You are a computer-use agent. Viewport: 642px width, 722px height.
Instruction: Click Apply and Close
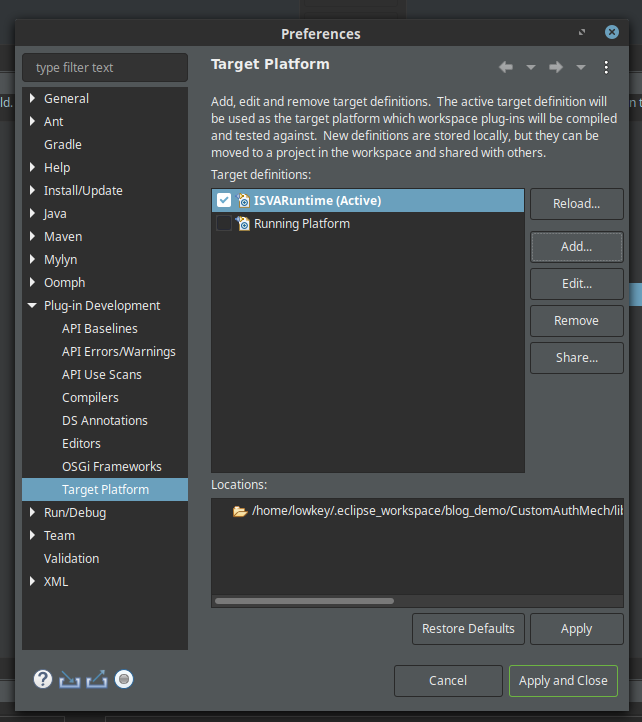click(x=563, y=681)
